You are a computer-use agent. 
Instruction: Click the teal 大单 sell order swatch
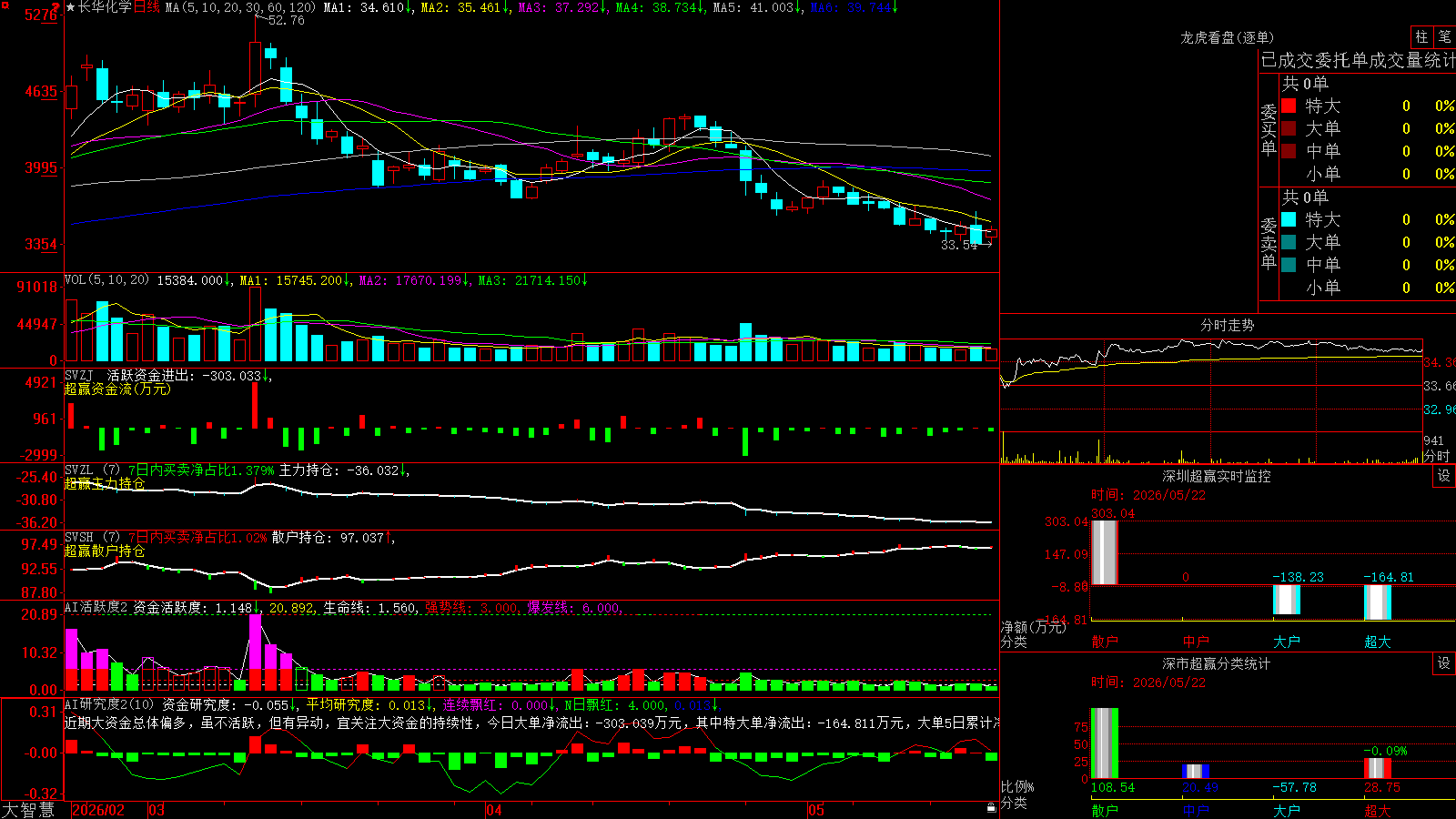pyautogui.click(x=1289, y=242)
